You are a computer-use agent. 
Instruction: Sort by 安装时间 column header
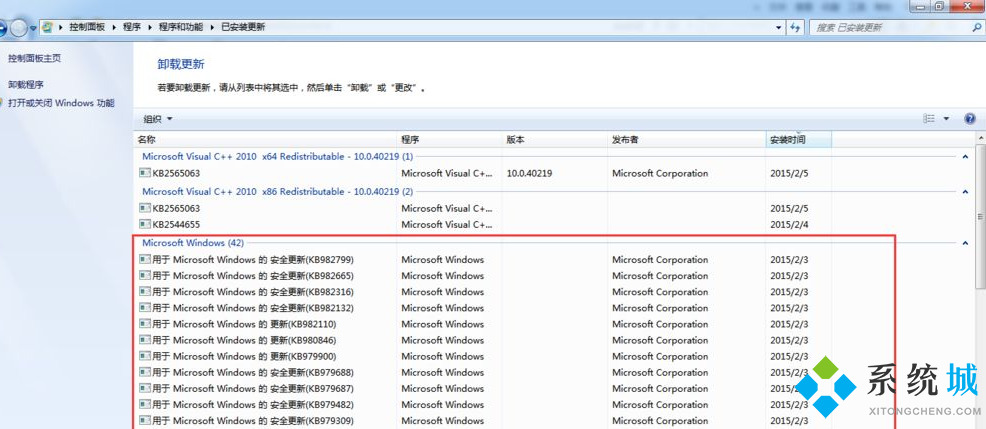point(799,140)
